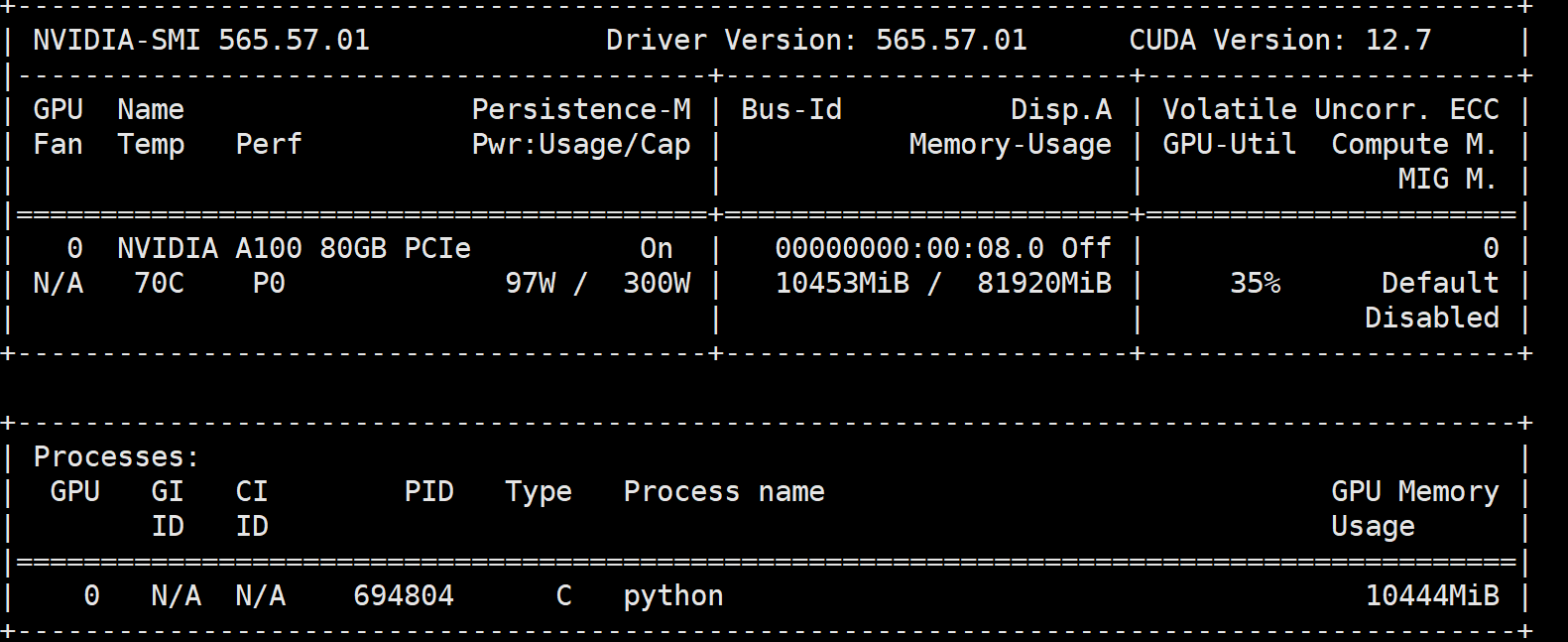1568x642 pixels.
Task: Select the GPU Memory header in Processes
Action: point(1415,491)
